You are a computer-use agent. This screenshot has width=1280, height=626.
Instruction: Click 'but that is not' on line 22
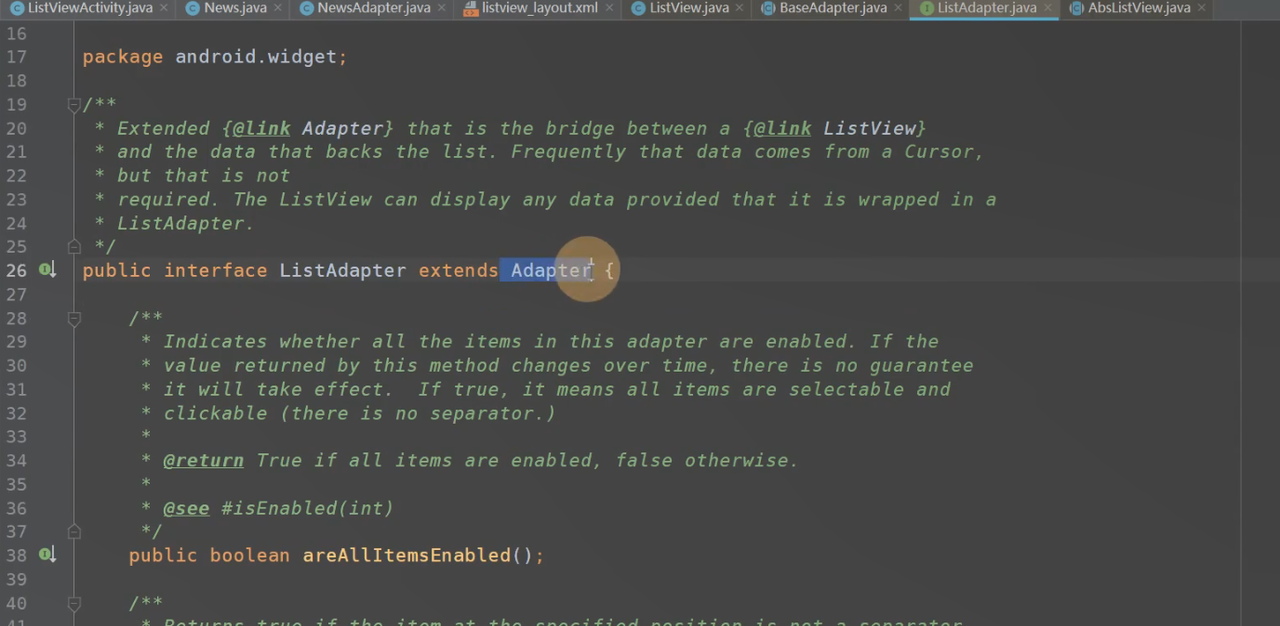coord(204,176)
